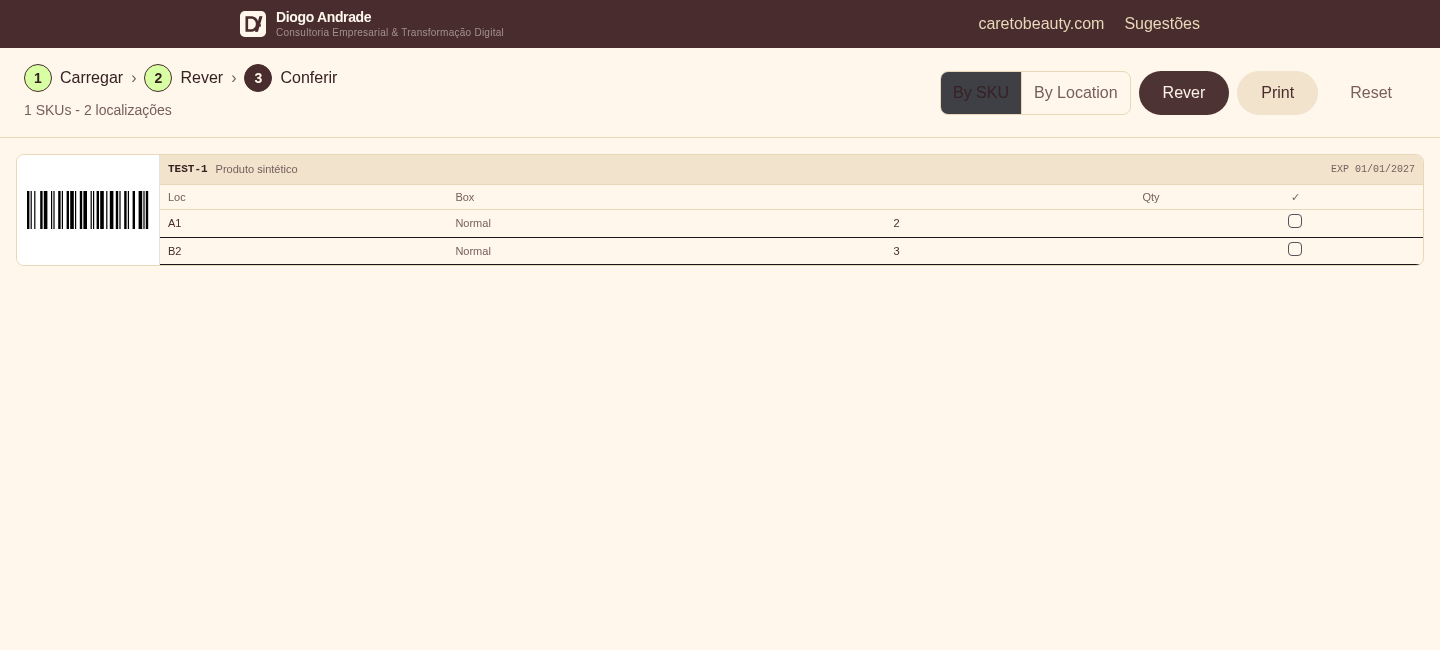Click the Loc column header

tap(177, 197)
